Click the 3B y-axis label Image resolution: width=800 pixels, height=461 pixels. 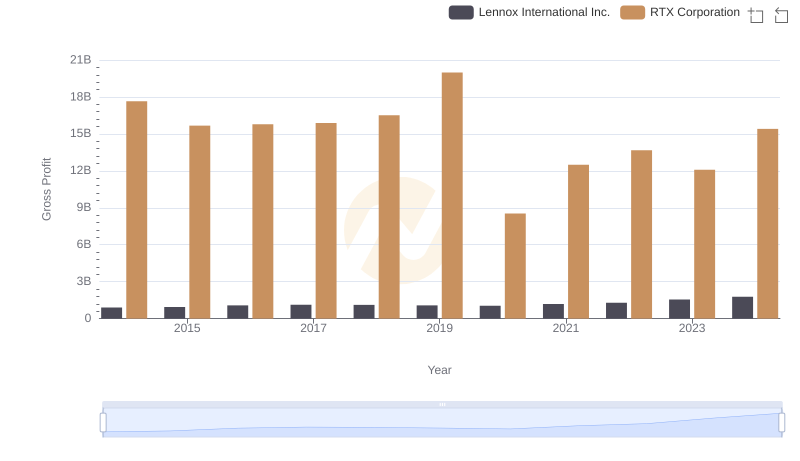[84, 281]
